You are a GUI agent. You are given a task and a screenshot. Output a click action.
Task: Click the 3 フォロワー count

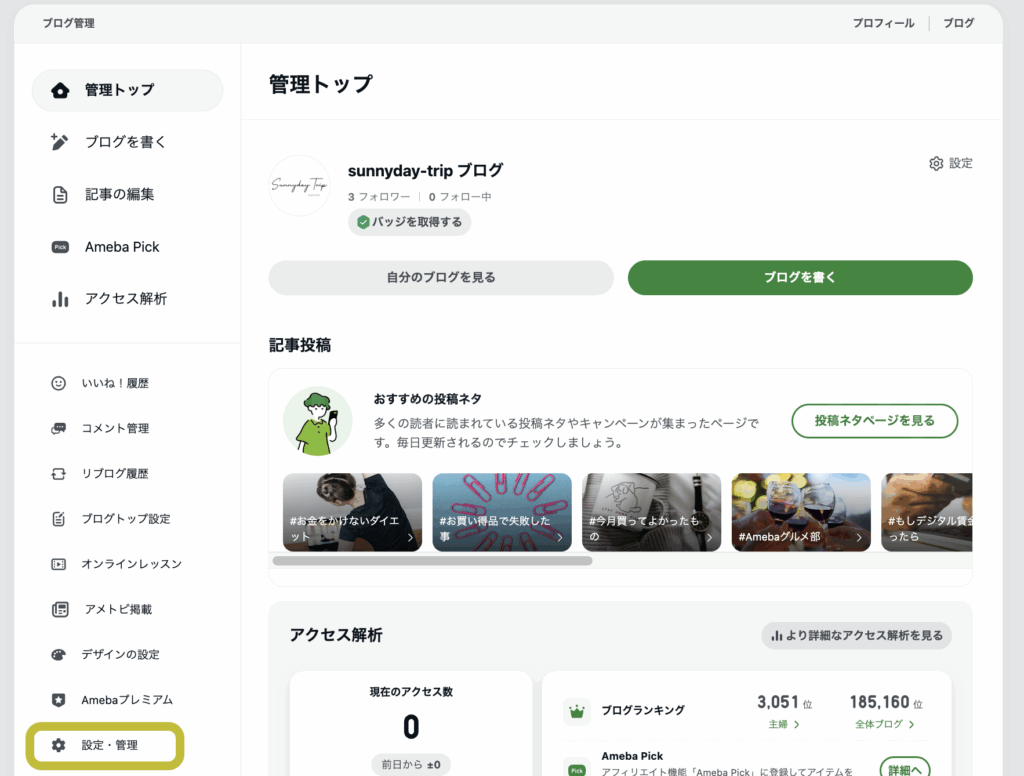[x=379, y=197]
